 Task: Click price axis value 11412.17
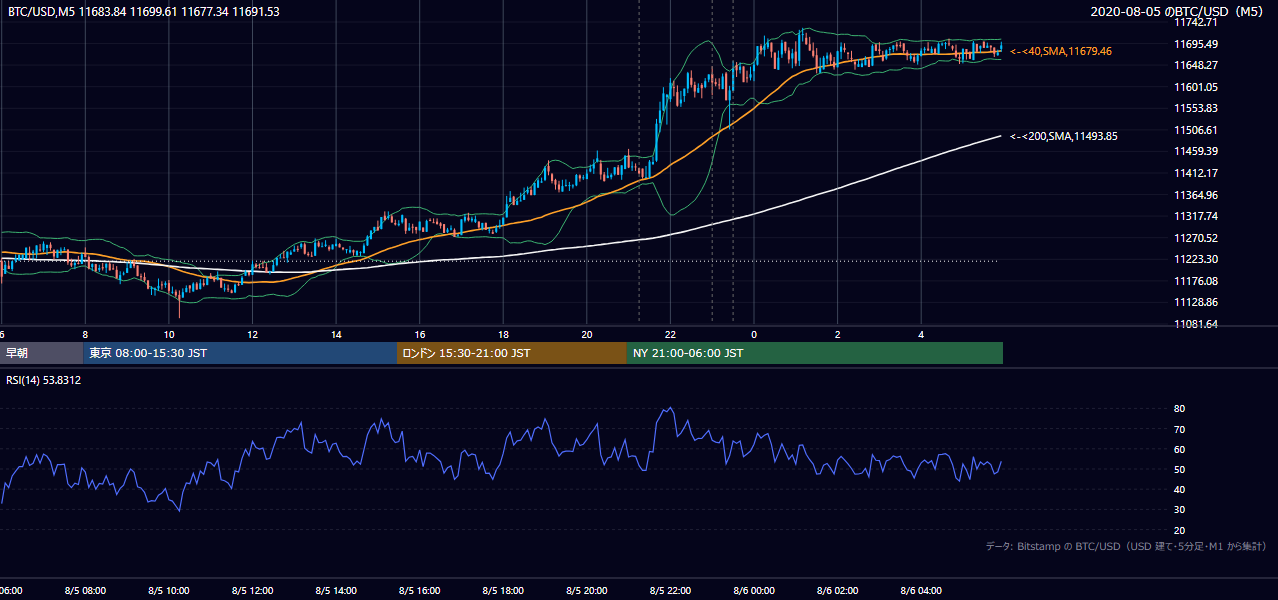[x=1196, y=173]
